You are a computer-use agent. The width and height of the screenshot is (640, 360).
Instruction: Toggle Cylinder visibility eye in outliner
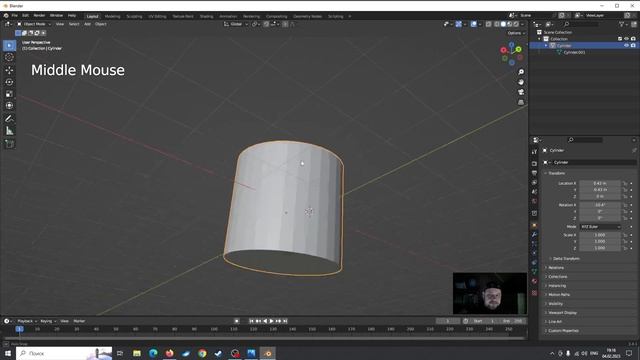pyautogui.click(x=627, y=45)
